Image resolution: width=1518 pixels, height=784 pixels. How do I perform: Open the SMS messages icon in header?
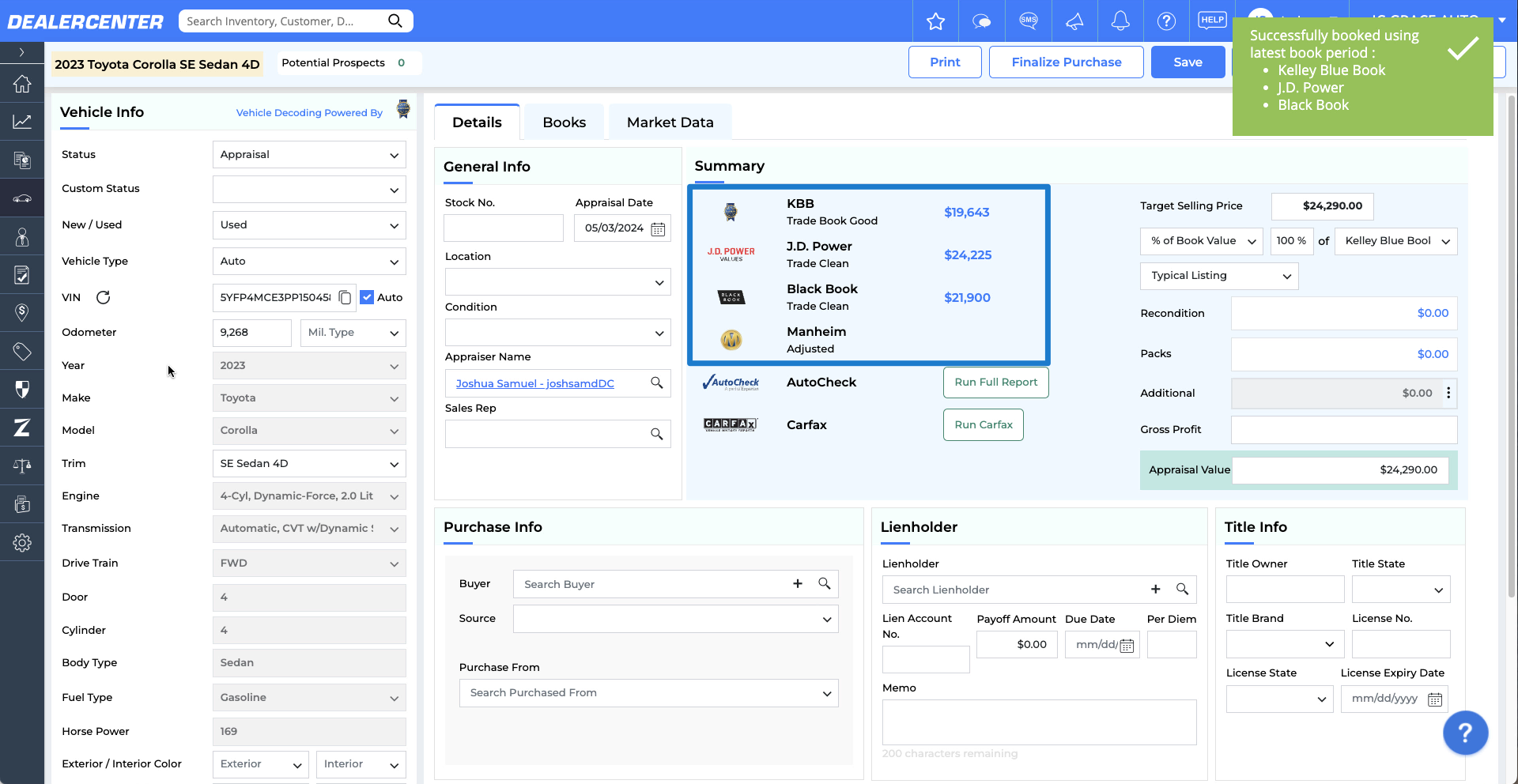[1029, 21]
